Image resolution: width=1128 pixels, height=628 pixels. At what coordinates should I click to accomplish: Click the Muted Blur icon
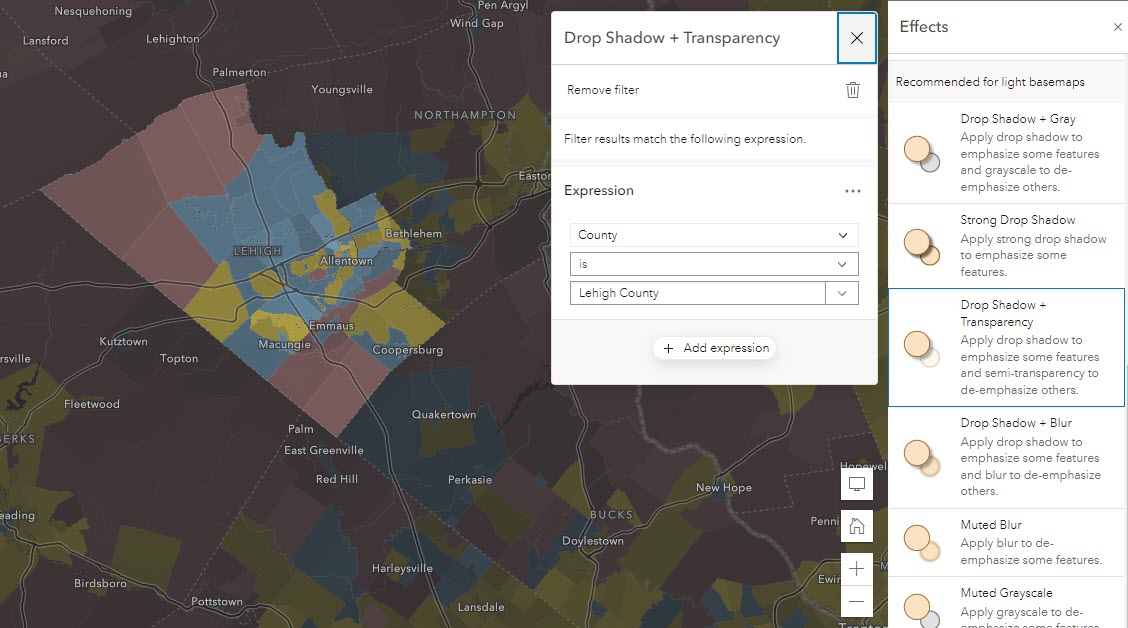point(922,543)
